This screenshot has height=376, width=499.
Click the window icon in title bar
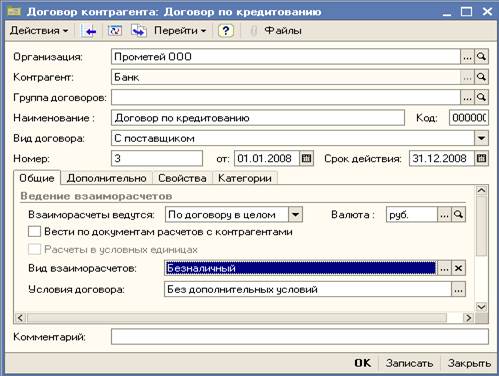(x=14, y=12)
